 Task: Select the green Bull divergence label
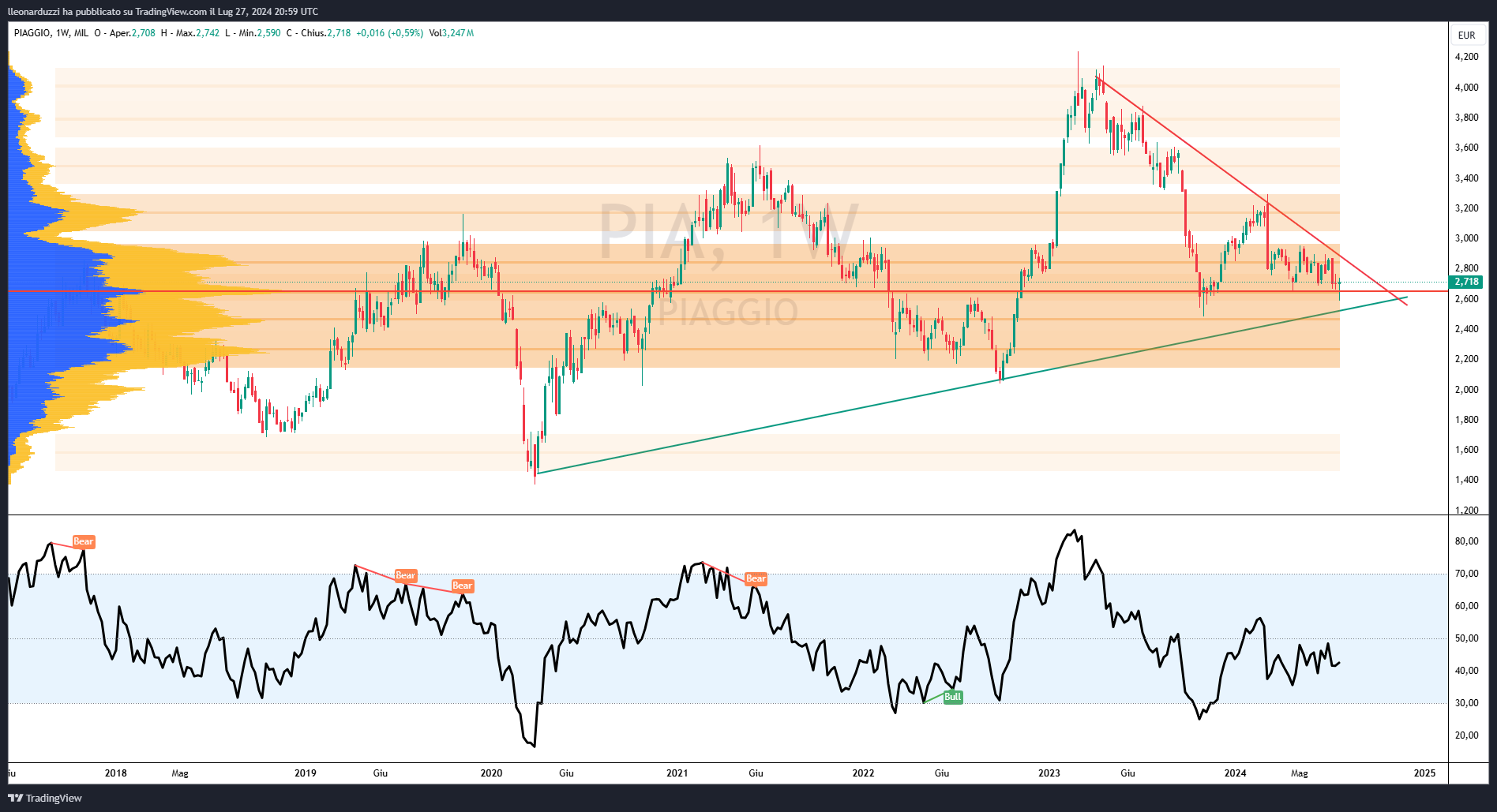(953, 697)
